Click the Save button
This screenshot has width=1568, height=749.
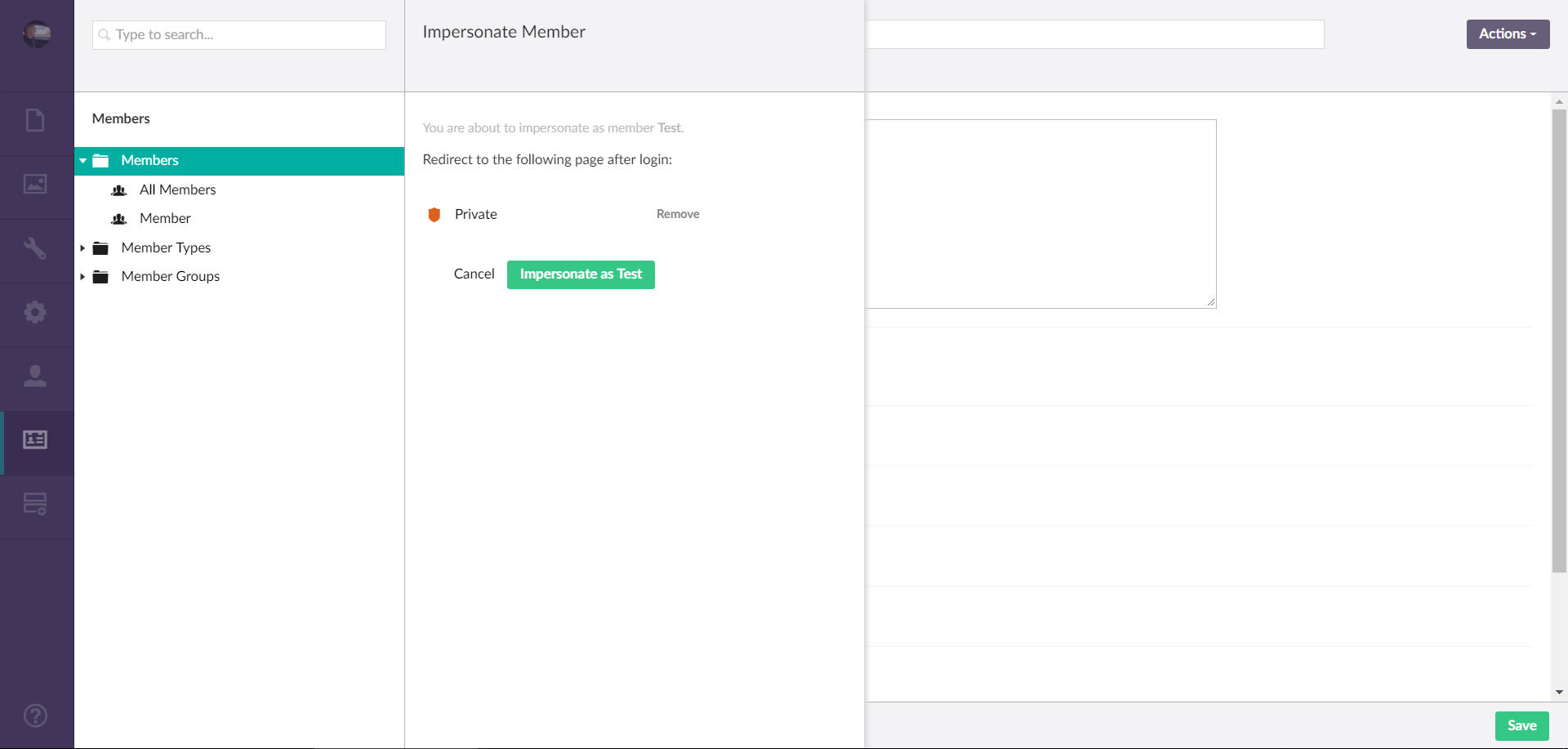click(x=1521, y=725)
